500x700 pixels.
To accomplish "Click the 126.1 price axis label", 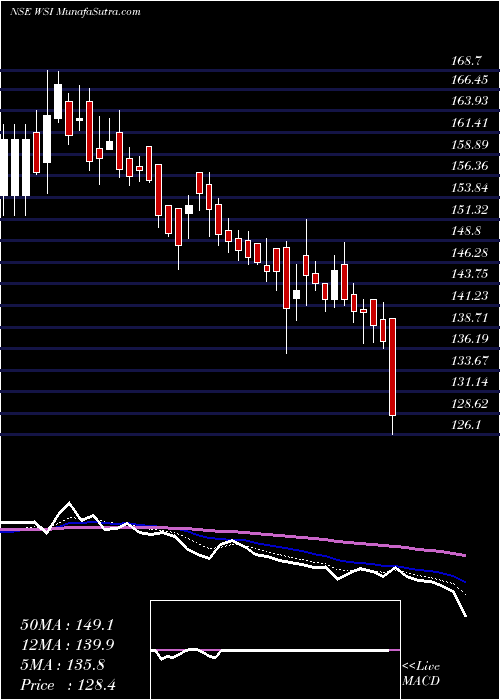I will [x=466, y=425].
